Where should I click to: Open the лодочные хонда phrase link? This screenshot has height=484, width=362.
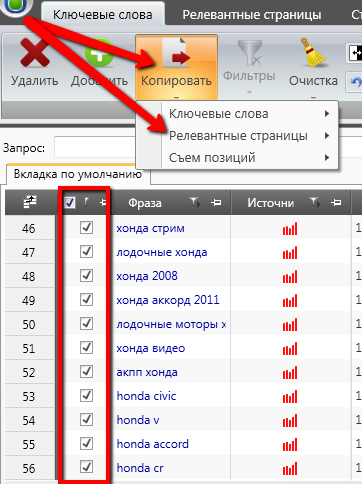click(162, 253)
